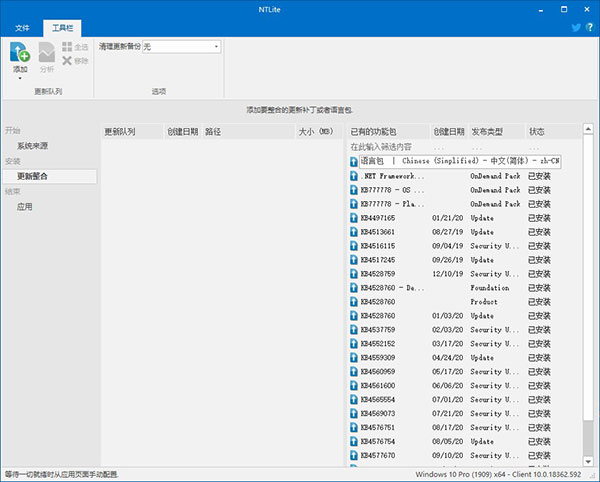Click the 全选 (Select all) toolbar button

tap(75, 47)
